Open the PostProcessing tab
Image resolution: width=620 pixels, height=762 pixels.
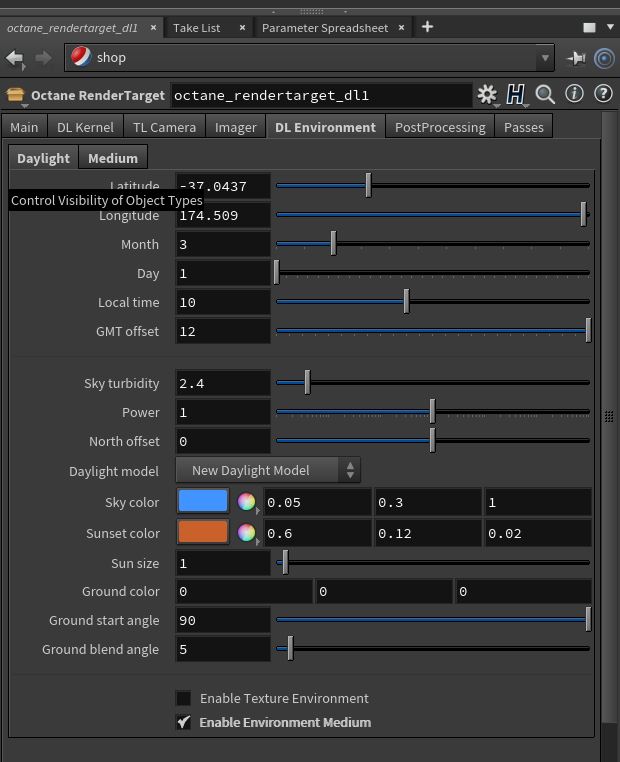click(440, 127)
